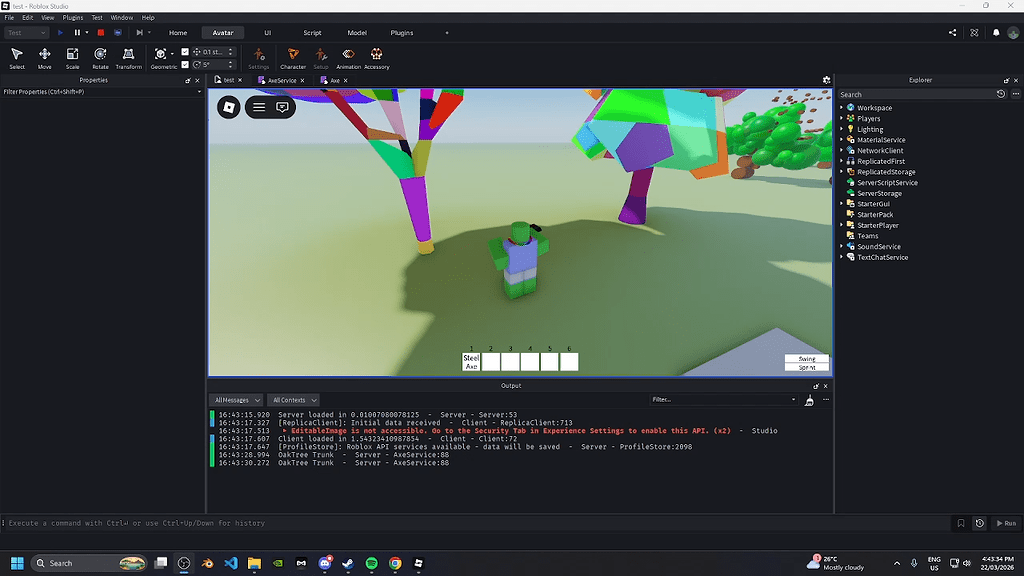Image resolution: width=1024 pixels, height=576 pixels.
Task: Expand the StarterPlayer tree node
Action: 842,225
